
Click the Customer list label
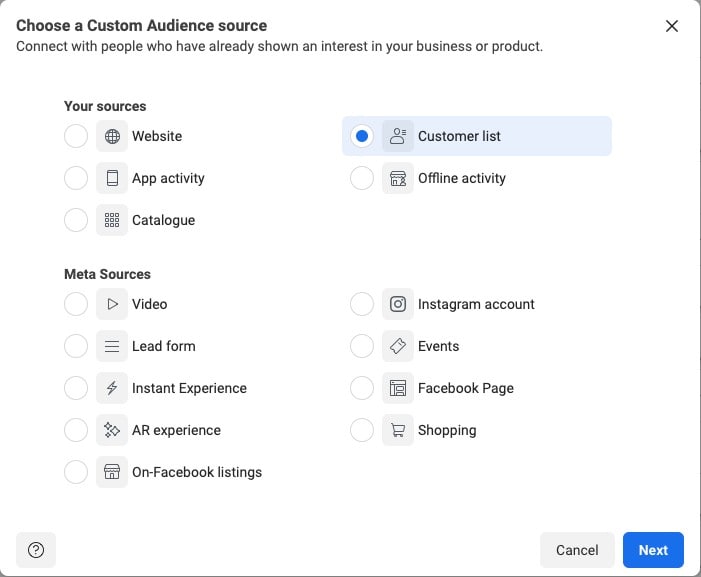pos(459,136)
